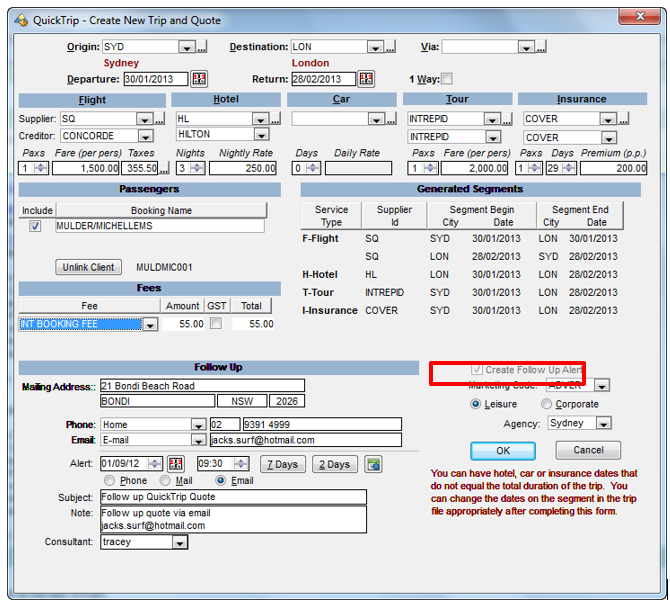This screenshot has height=602, width=670.
Task: Click the Destination lookup ellipsis button
Action: point(390,47)
